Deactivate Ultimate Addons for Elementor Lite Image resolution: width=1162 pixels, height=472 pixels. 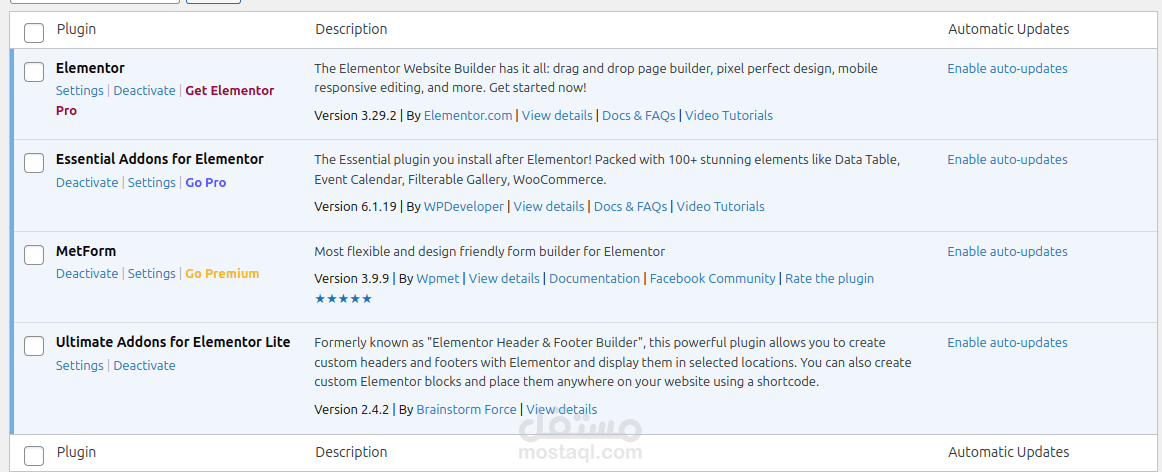(x=145, y=365)
